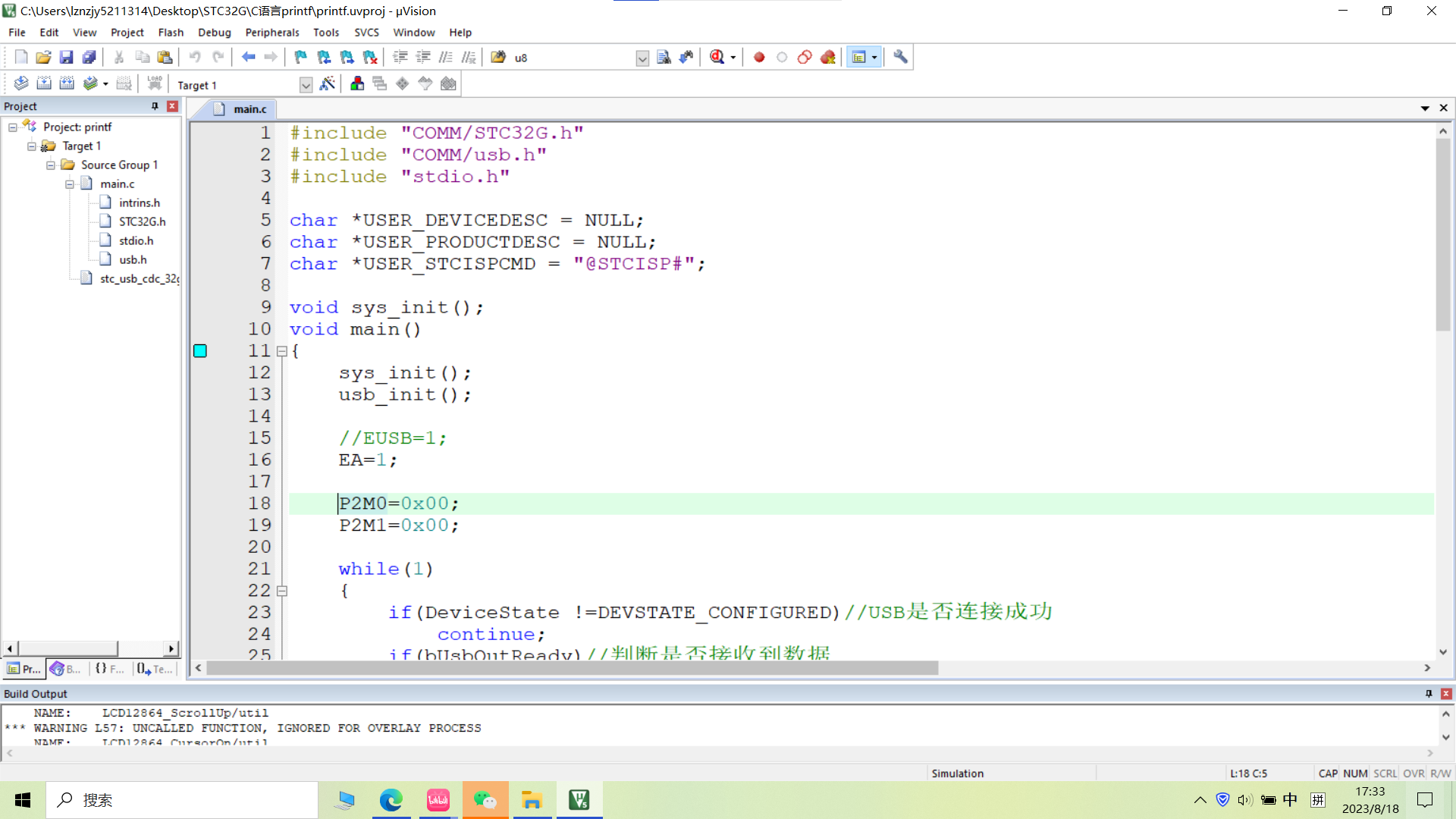
Task: Indent selected lines icon
Action: tap(400, 57)
